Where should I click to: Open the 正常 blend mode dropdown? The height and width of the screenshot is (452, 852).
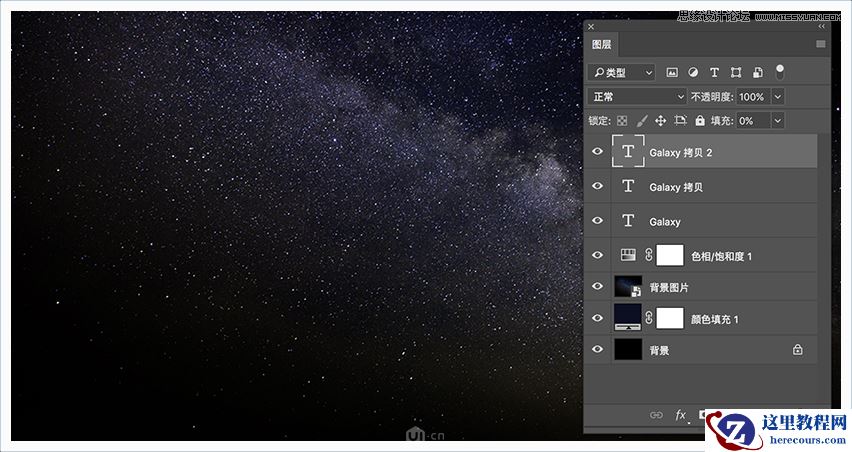pyautogui.click(x=637, y=97)
